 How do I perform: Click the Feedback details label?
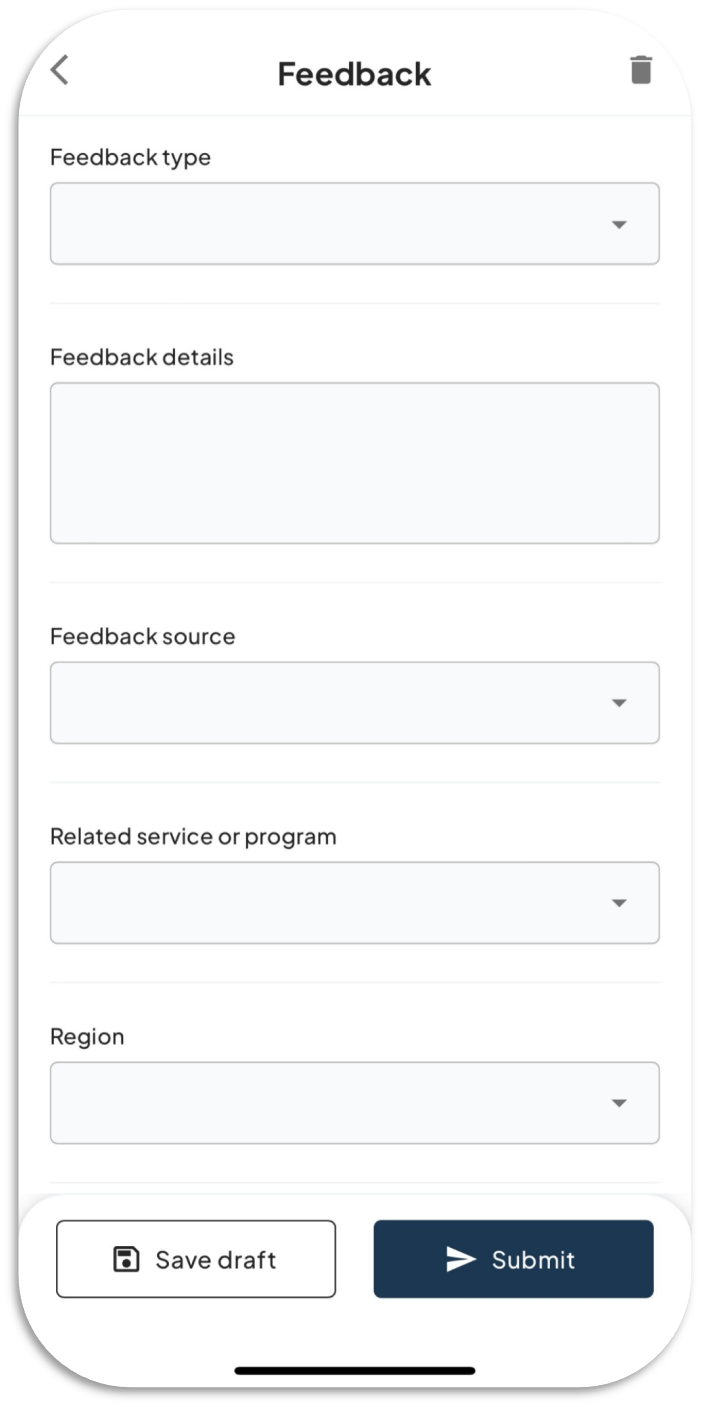click(x=141, y=357)
